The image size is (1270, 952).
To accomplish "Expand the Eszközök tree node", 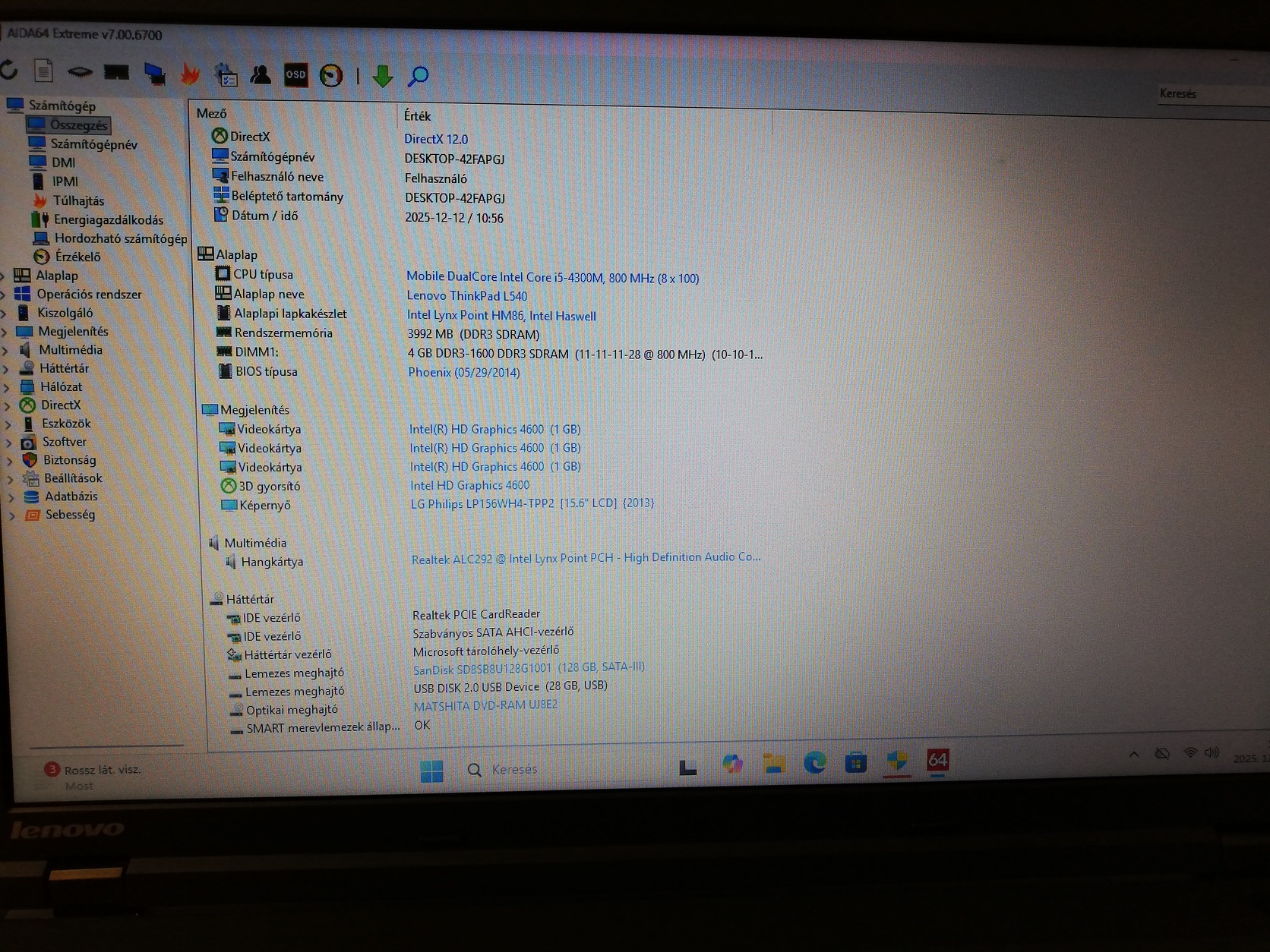I will (8, 424).
